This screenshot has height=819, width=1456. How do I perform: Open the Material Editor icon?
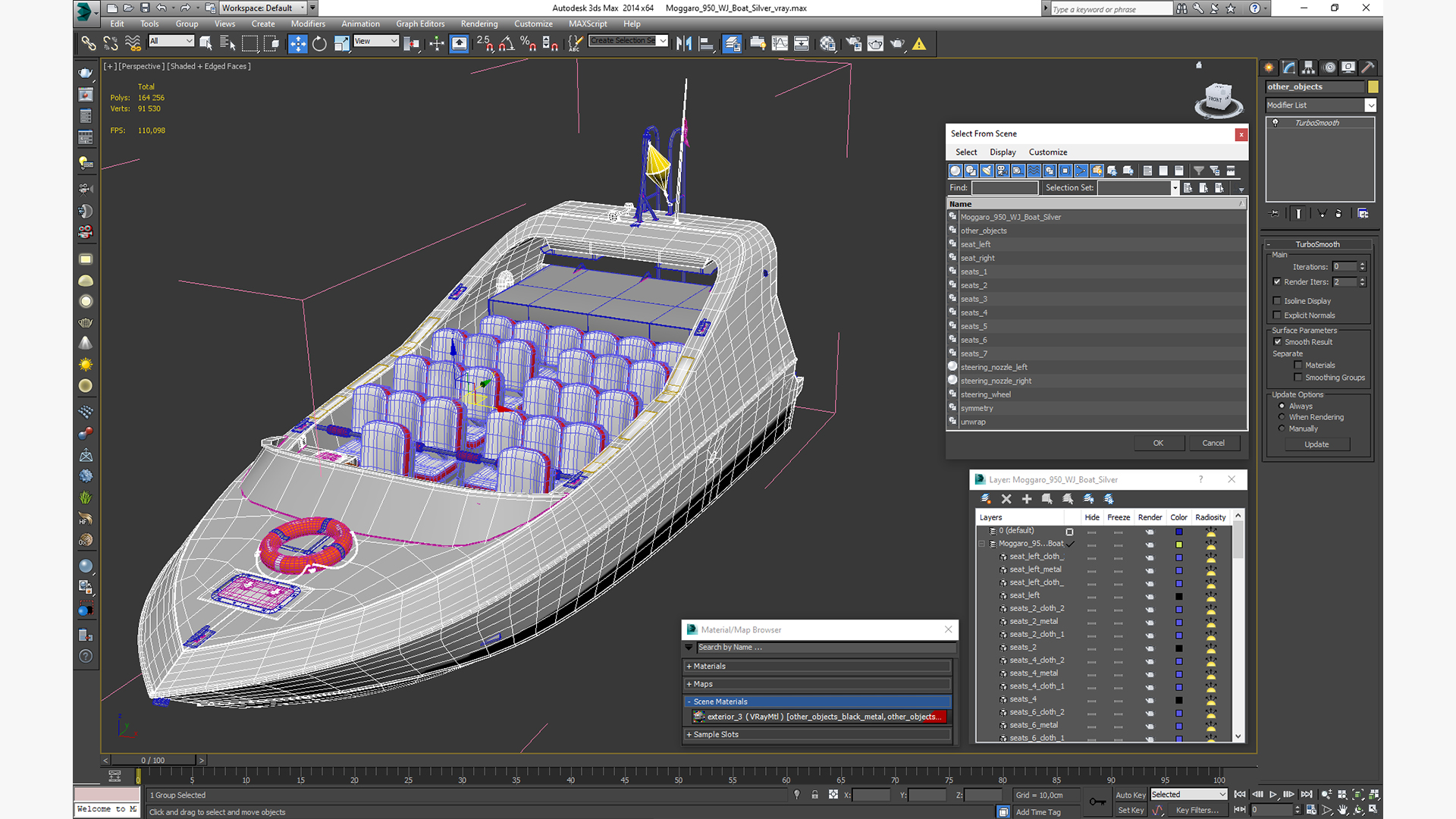[827, 44]
